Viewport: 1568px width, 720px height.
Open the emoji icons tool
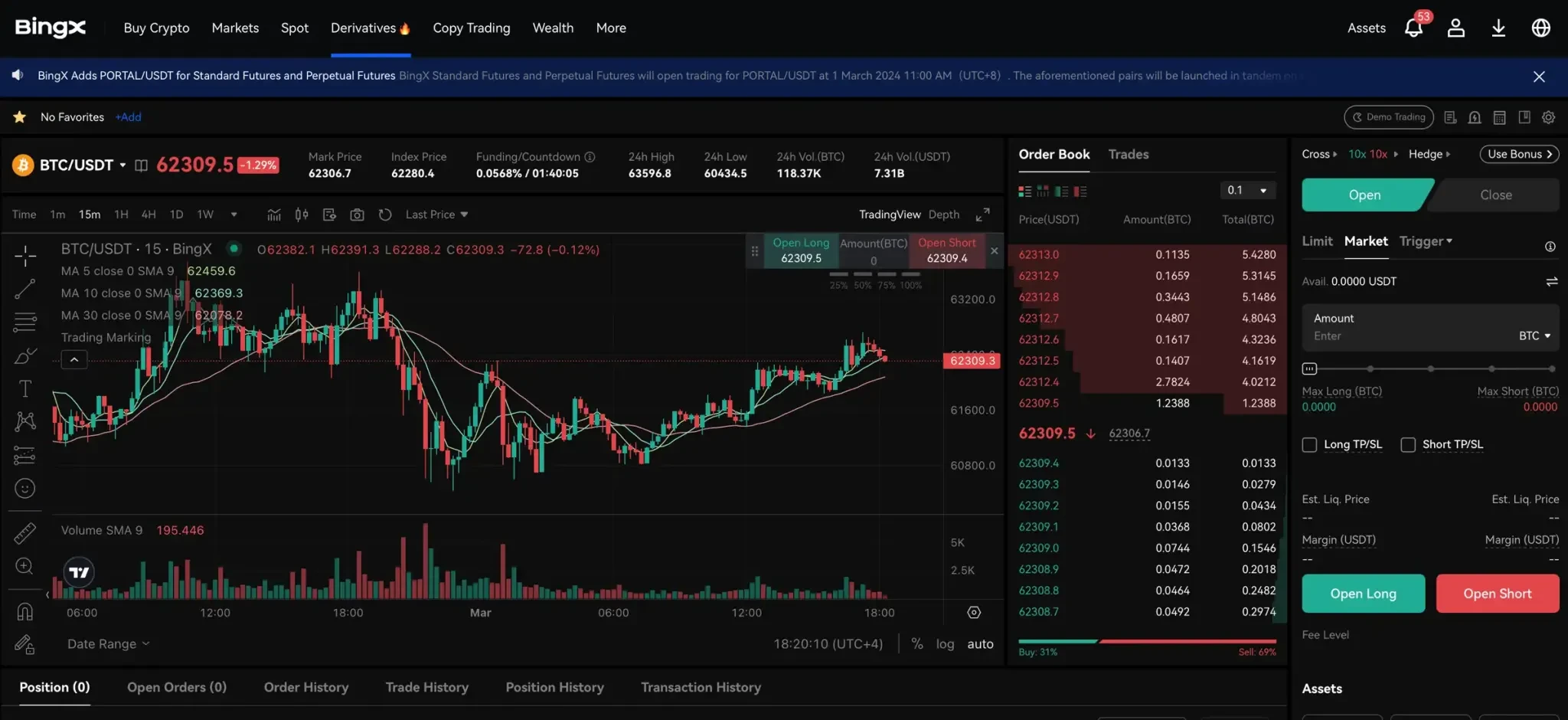tap(24, 489)
